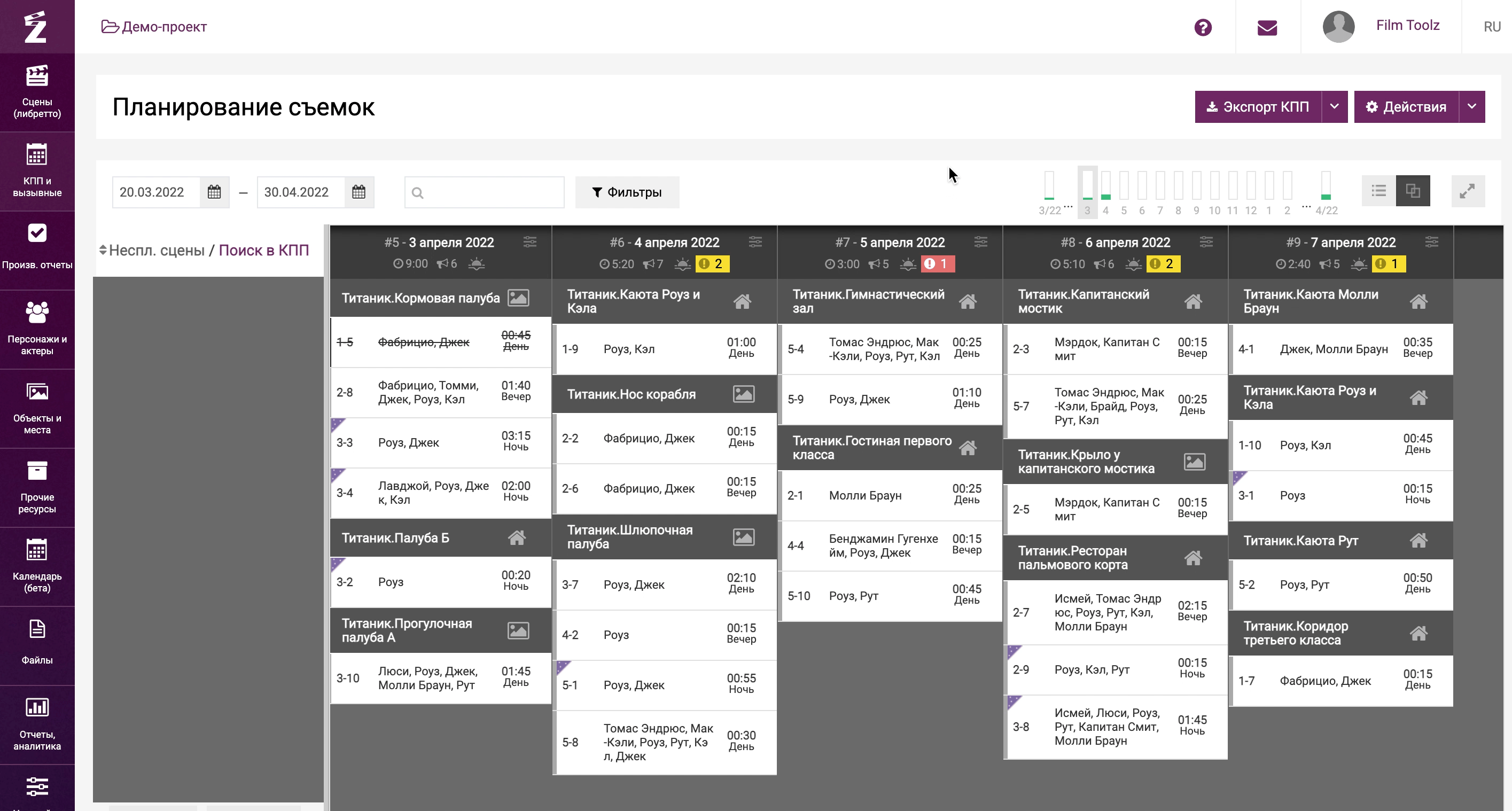
Task: Open calendar picker for start date 20.03.2022
Action: [214, 192]
